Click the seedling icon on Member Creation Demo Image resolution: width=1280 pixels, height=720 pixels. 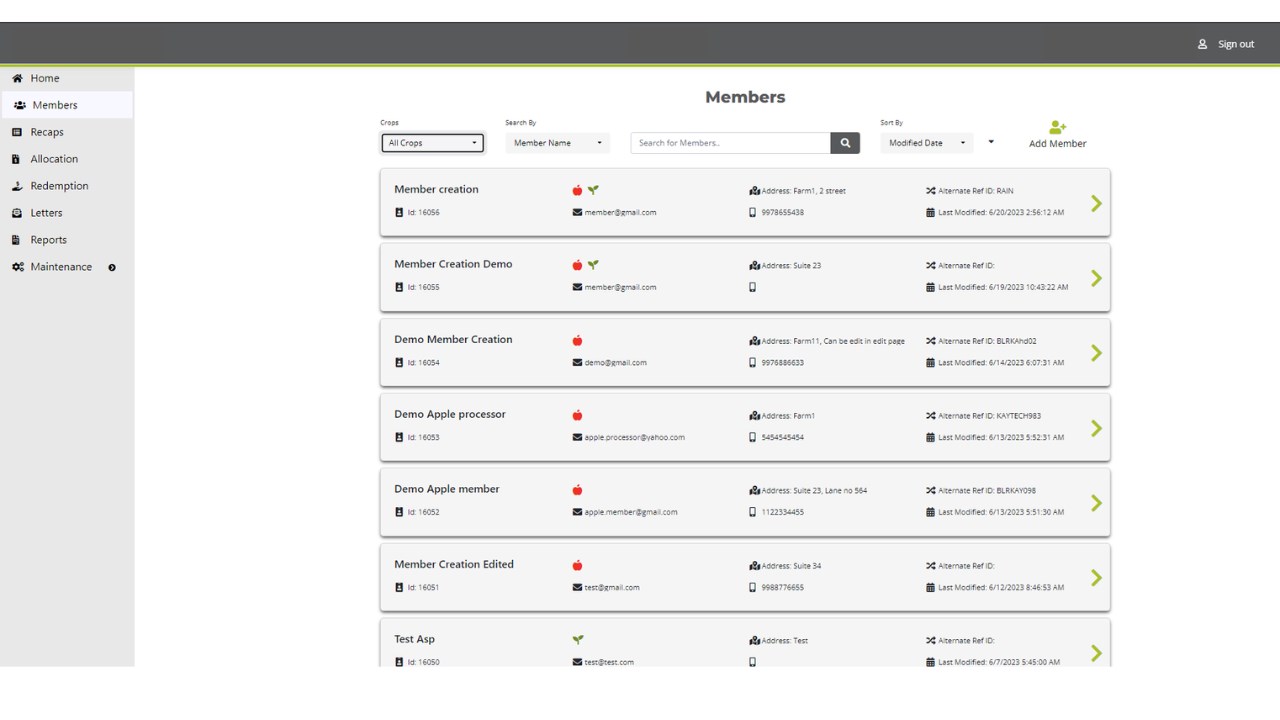pyautogui.click(x=593, y=265)
